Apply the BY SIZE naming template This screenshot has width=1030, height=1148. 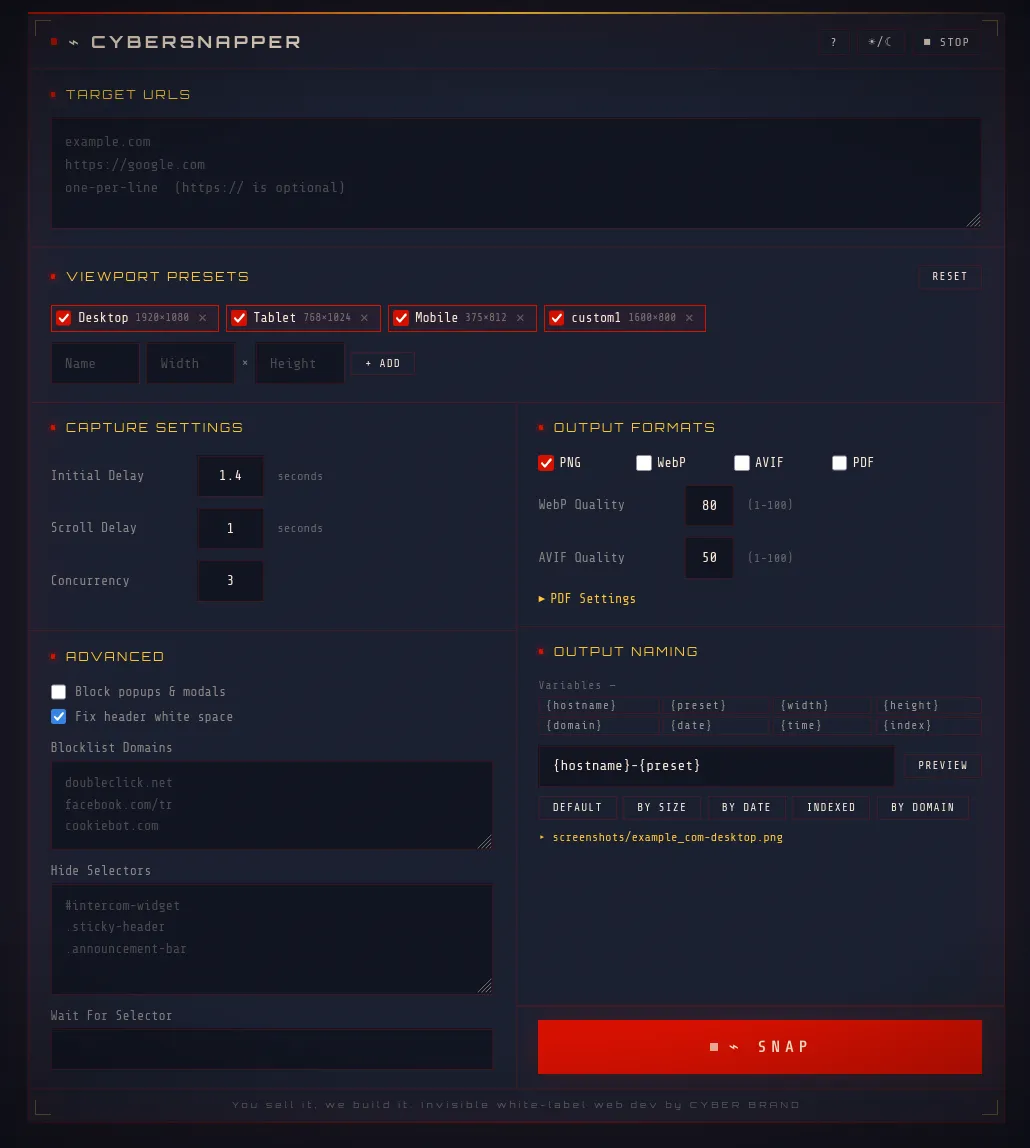[662, 808]
